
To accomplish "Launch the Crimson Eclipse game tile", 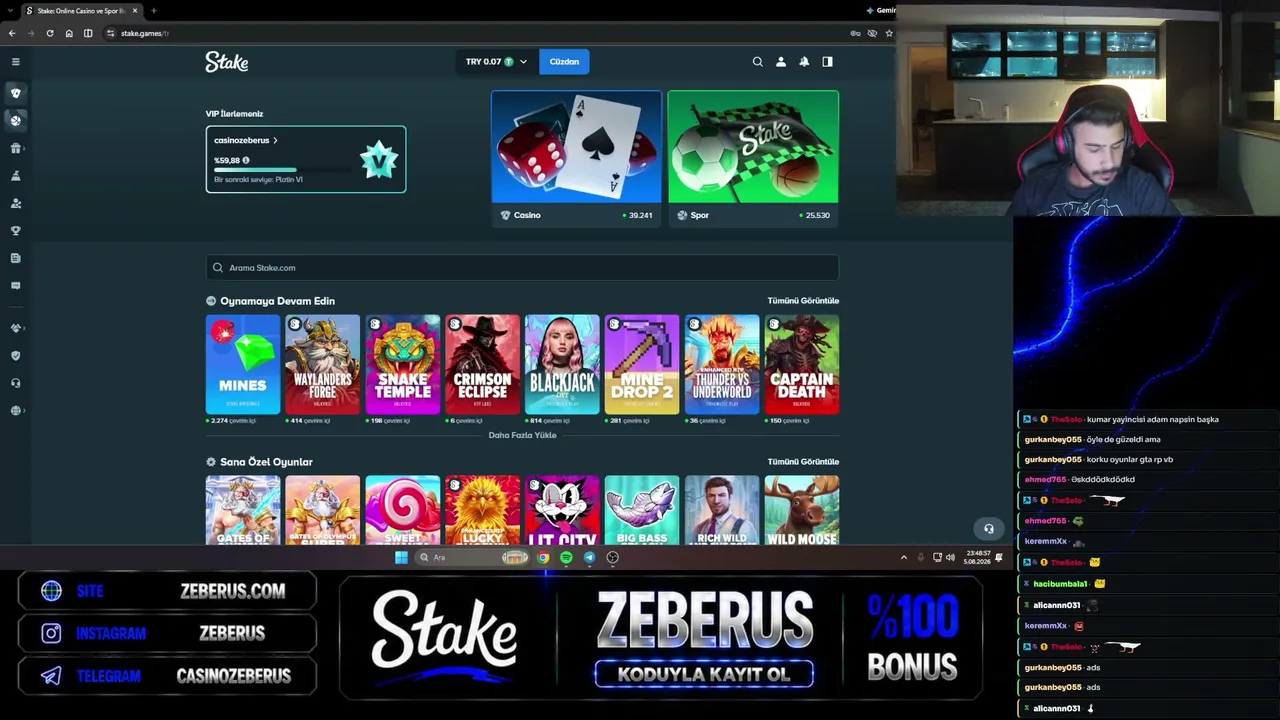I will [x=482, y=364].
